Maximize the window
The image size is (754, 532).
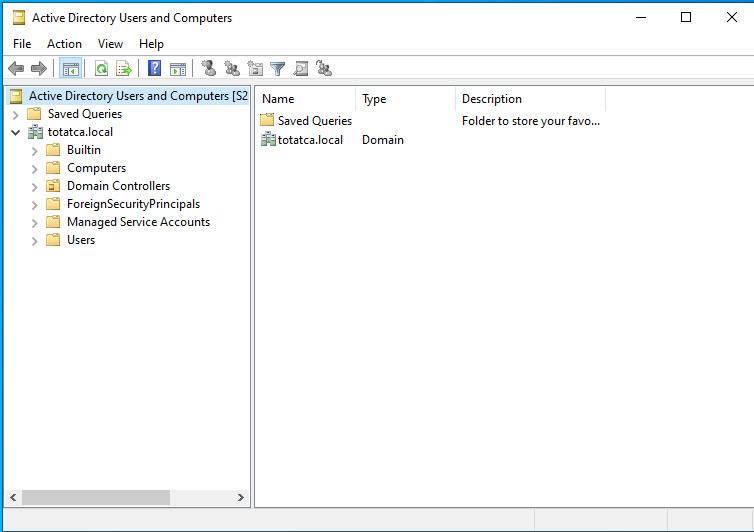pyautogui.click(x=686, y=18)
